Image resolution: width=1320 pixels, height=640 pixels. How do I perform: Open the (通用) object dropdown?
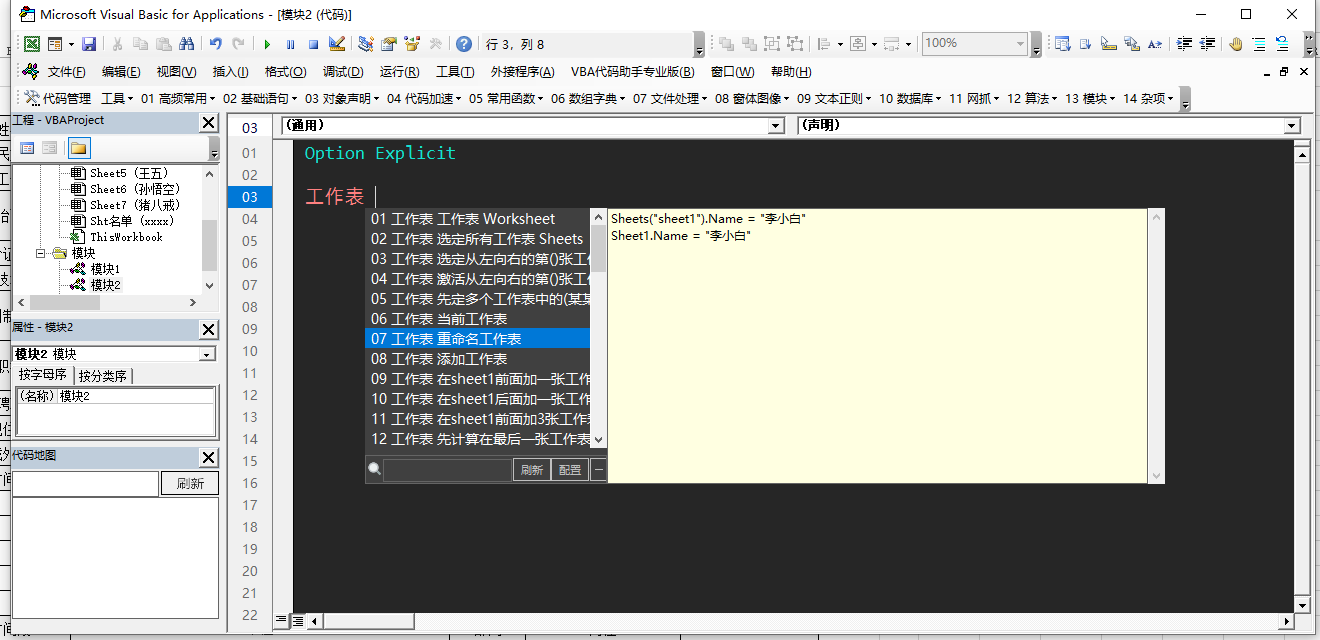point(776,126)
